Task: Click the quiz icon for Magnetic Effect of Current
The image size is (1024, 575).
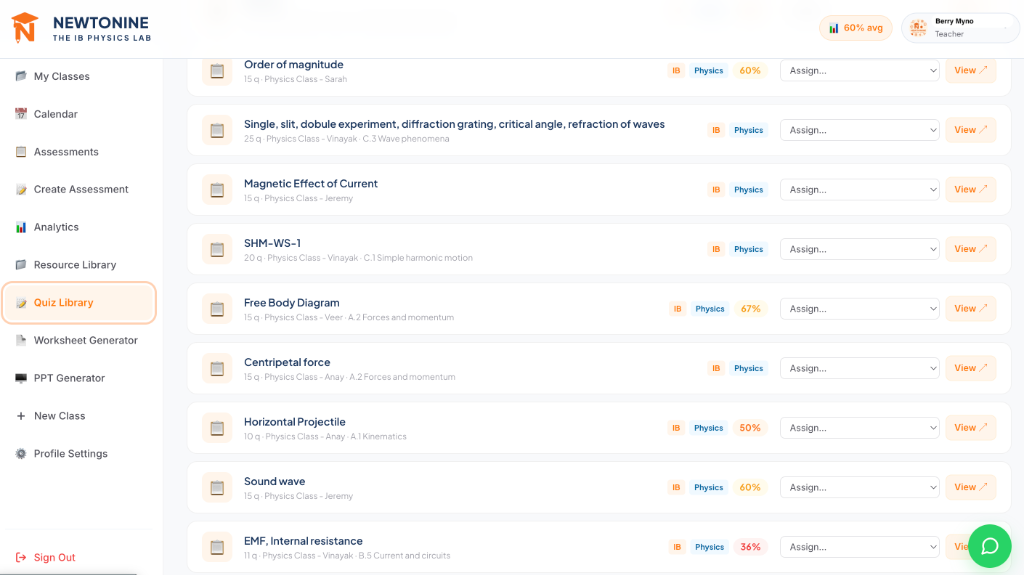Action: (x=217, y=189)
